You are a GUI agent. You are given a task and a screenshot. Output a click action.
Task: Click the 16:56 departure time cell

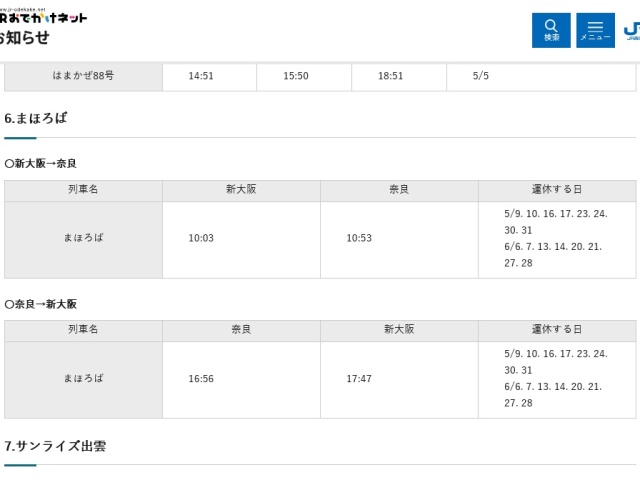[x=201, y=378]
